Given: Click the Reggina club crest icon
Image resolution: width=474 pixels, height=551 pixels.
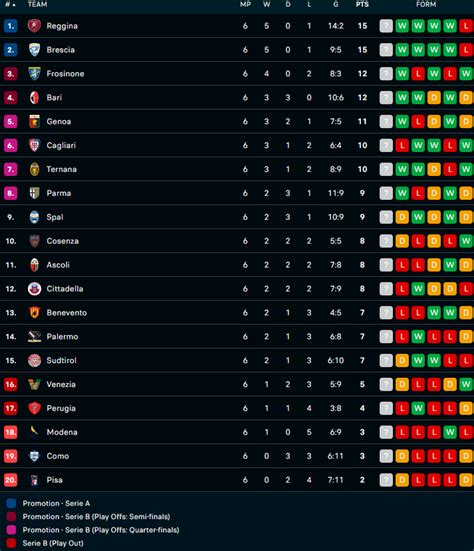Looking at the screenshot, I should coord(34,26).
